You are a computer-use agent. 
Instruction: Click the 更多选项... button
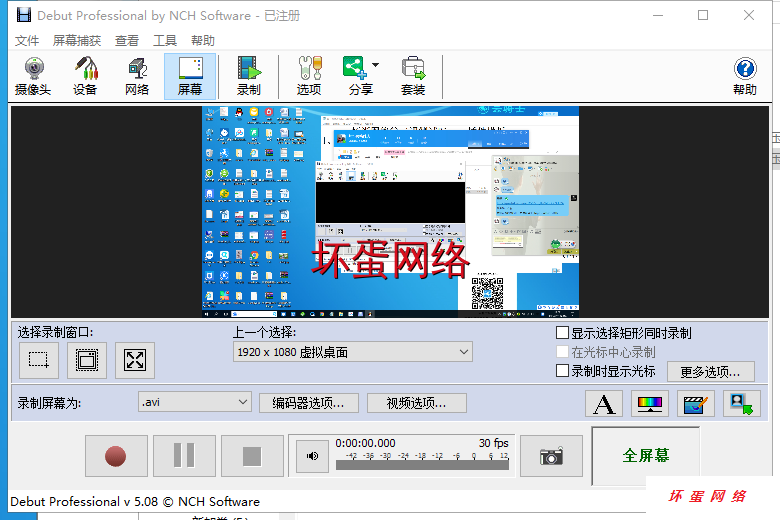pyautogui.click(x=710, y=372)
